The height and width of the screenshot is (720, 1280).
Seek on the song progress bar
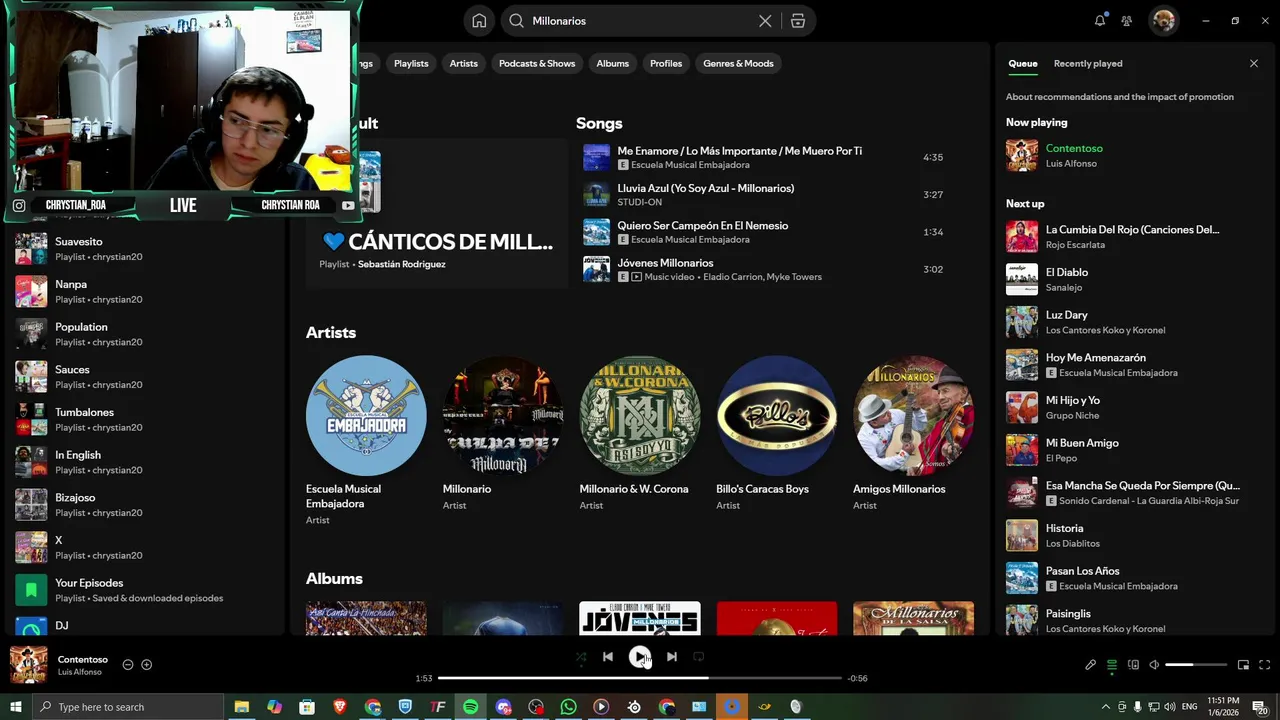(x=640, y=678)
